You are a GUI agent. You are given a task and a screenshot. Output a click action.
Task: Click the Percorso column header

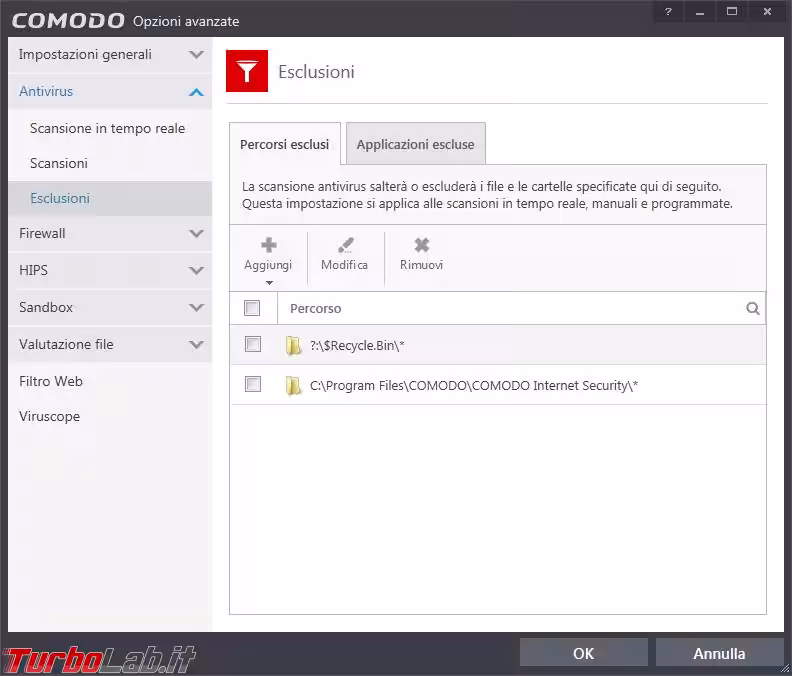pos(316,308)
